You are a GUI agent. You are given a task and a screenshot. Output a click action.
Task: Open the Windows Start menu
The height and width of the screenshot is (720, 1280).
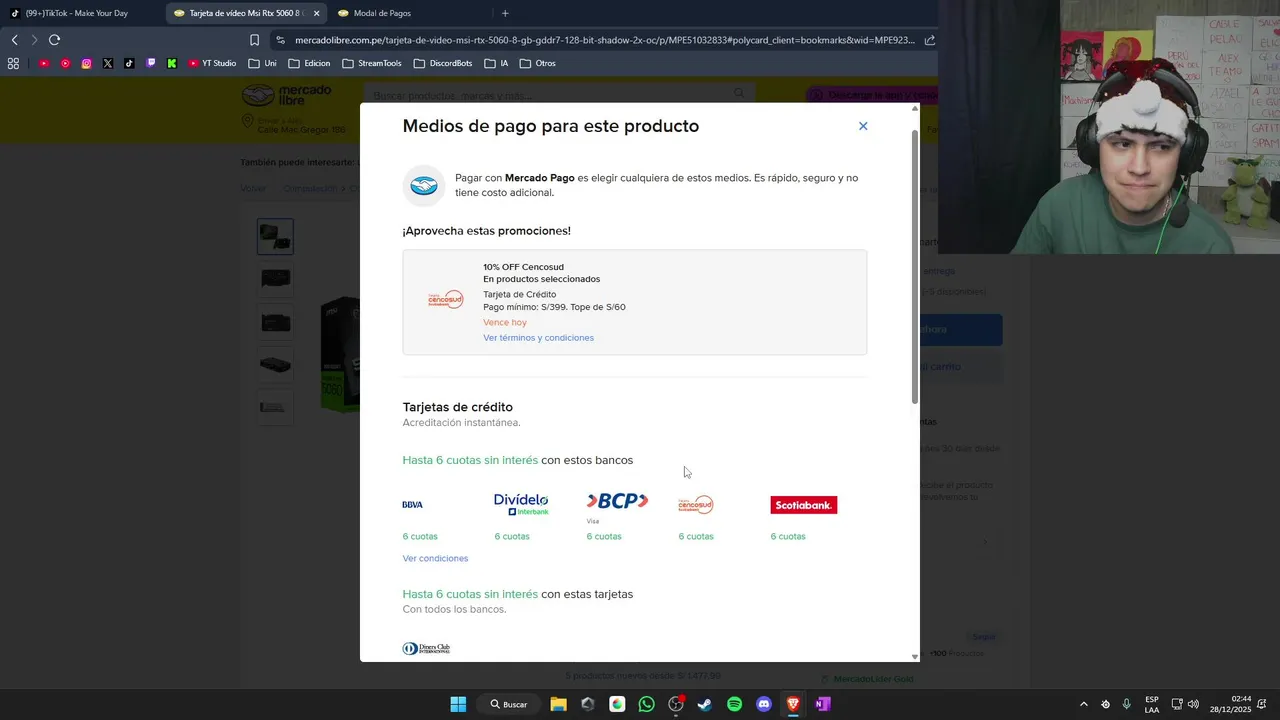click(x=458, y=704)
